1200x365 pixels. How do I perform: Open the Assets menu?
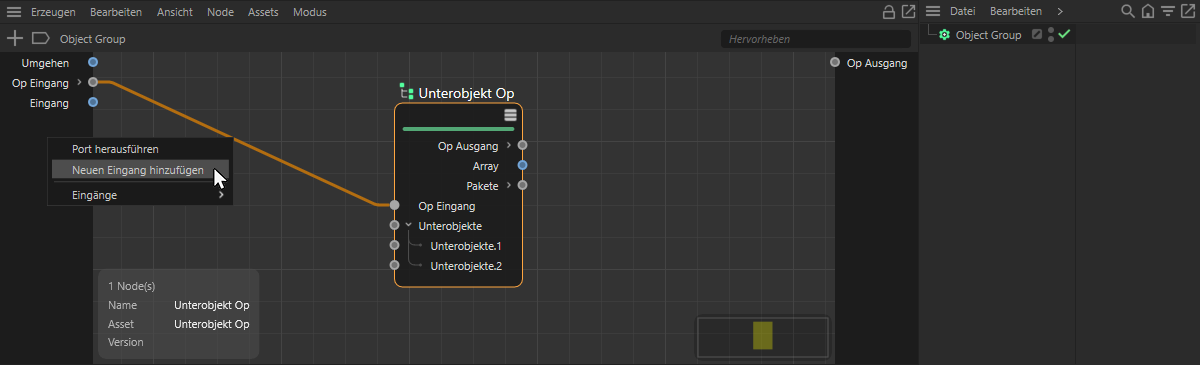(x=263, y=12)
